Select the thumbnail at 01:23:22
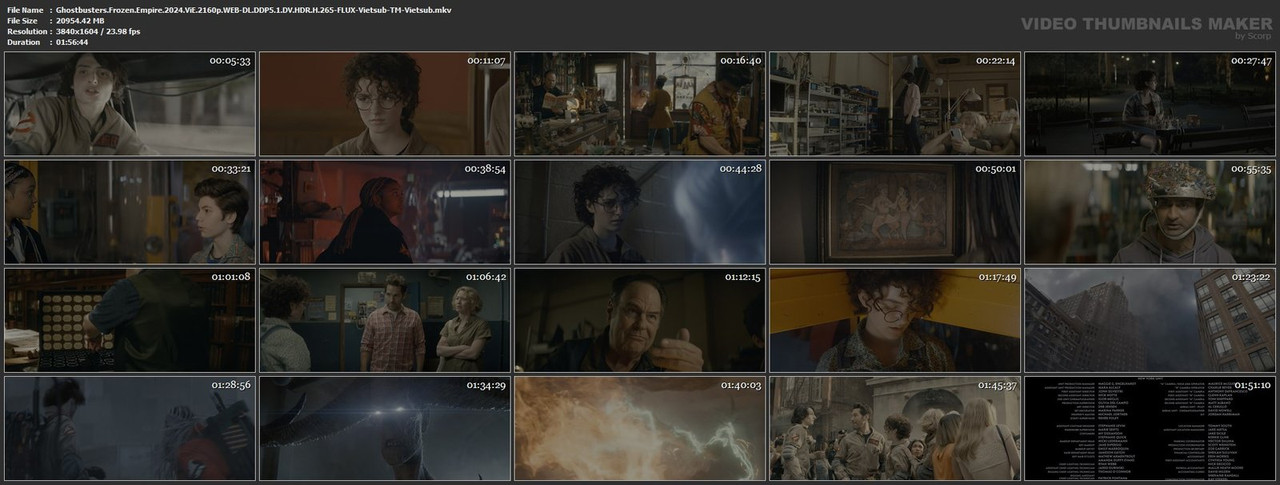 click(x=1149, y=320)
